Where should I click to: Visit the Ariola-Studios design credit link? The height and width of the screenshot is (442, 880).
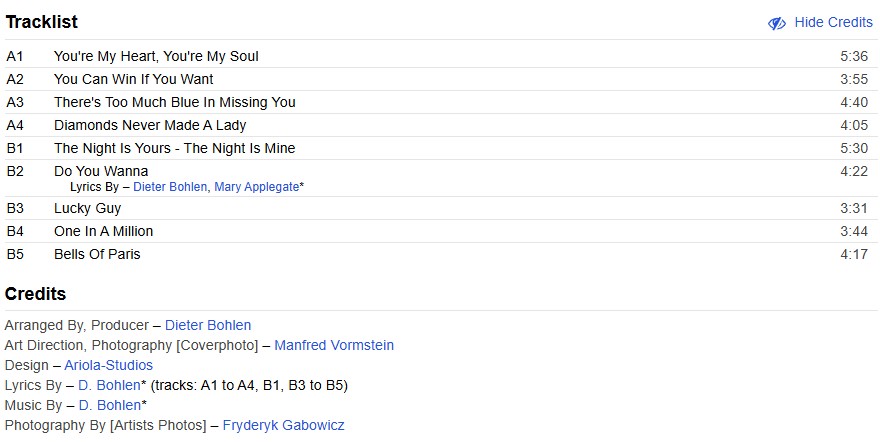[x=109, y=365]
